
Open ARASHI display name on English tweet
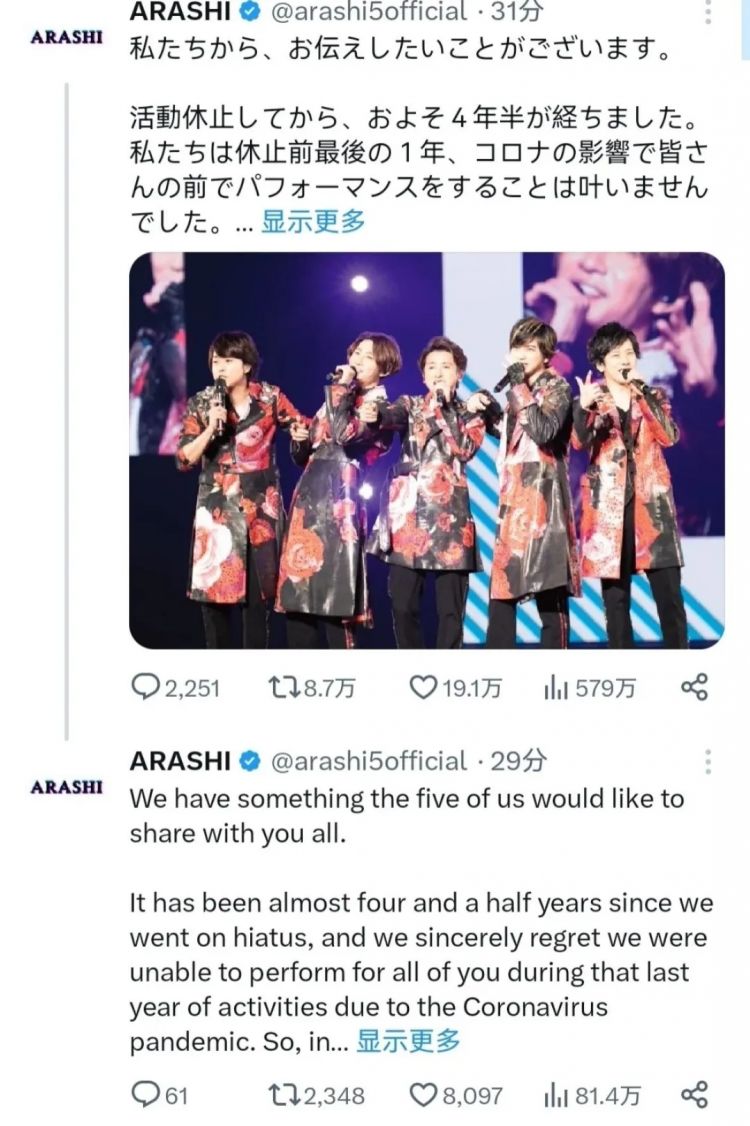[180, 761]
